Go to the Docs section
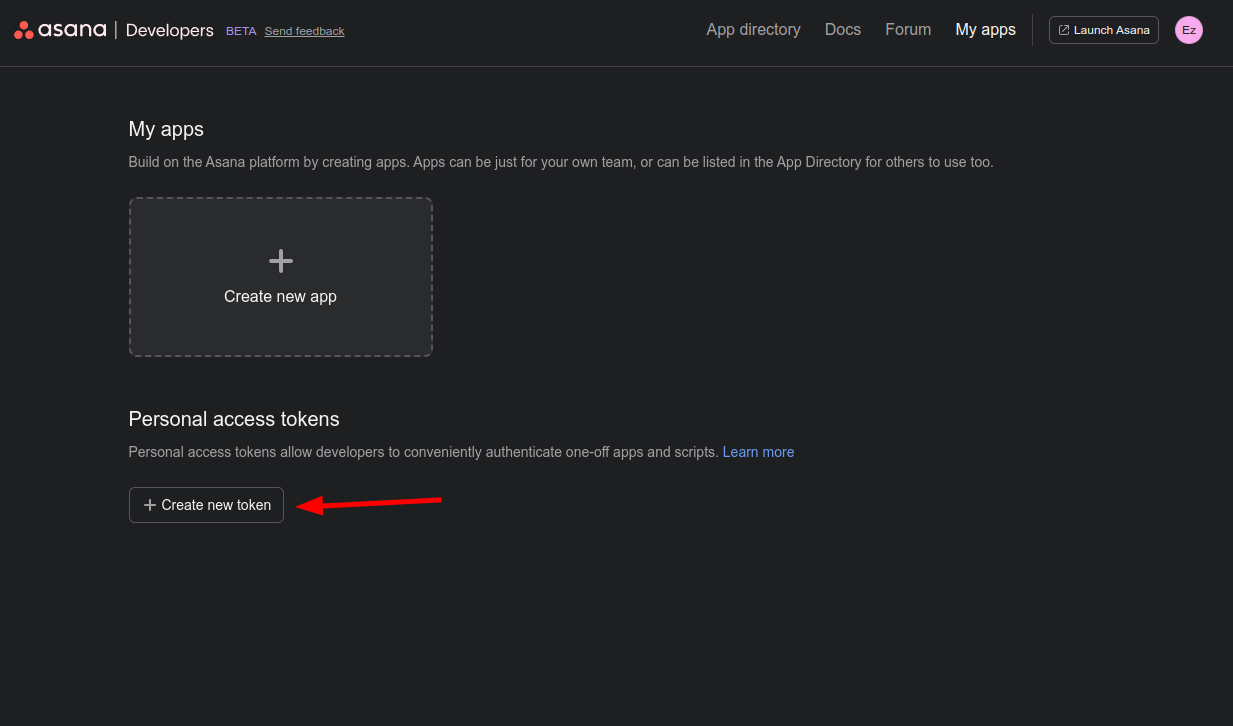 pyautogui.click(x=843, y=30)
